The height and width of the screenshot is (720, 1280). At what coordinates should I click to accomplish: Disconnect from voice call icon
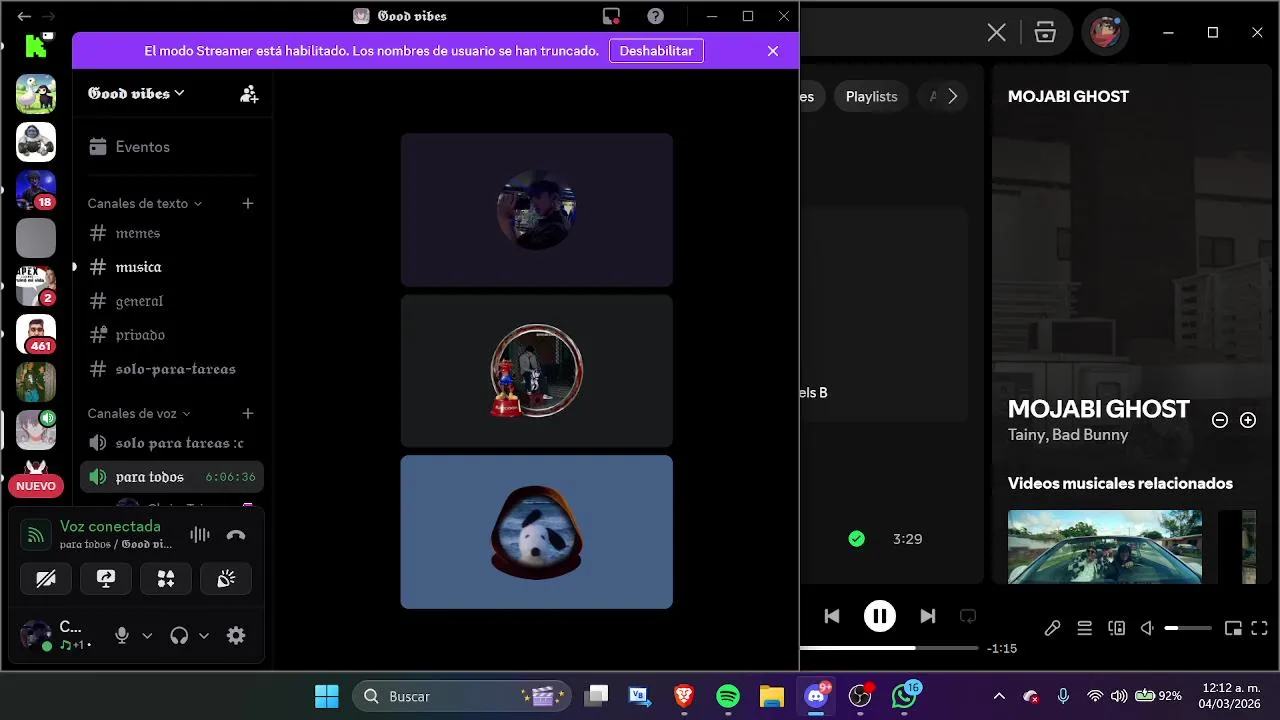(236, 535)
